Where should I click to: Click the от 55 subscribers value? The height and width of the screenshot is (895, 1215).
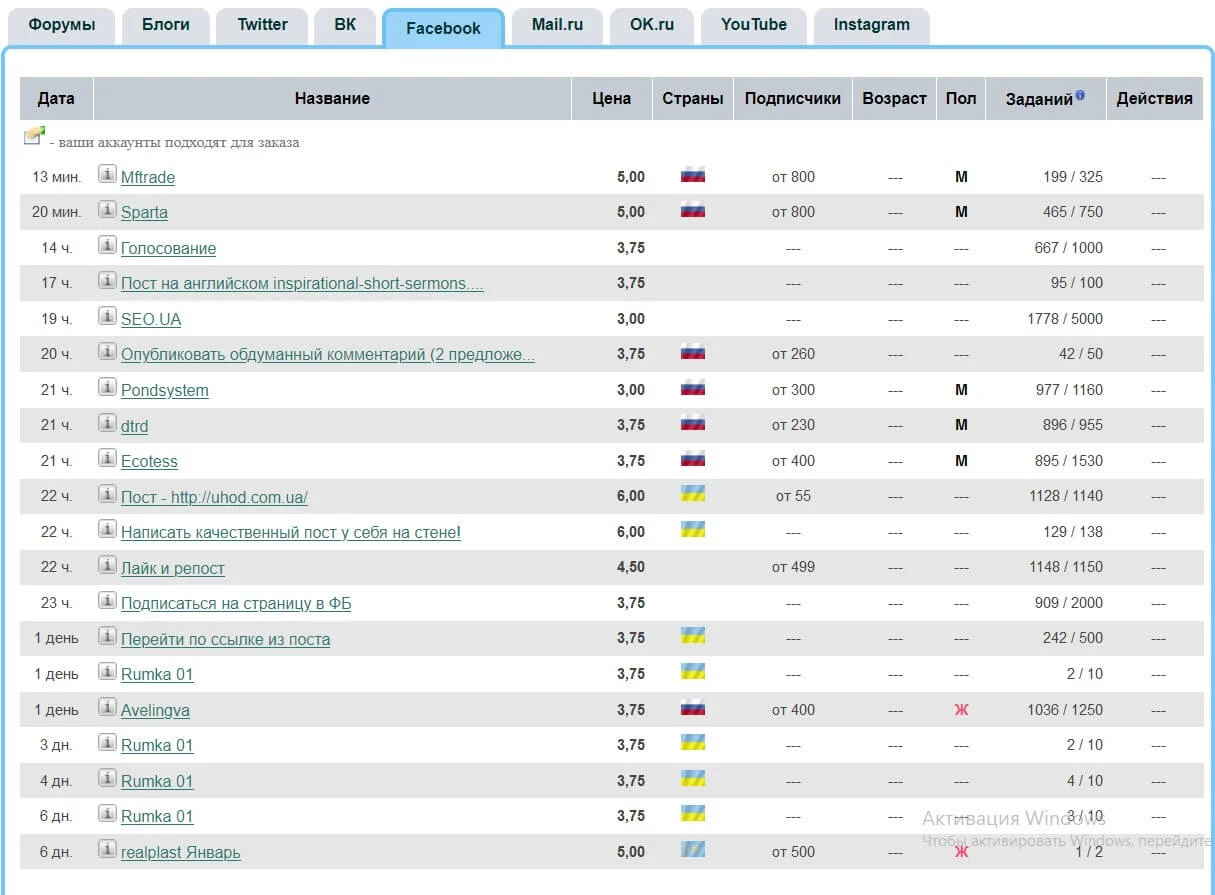tap(793, 496)
